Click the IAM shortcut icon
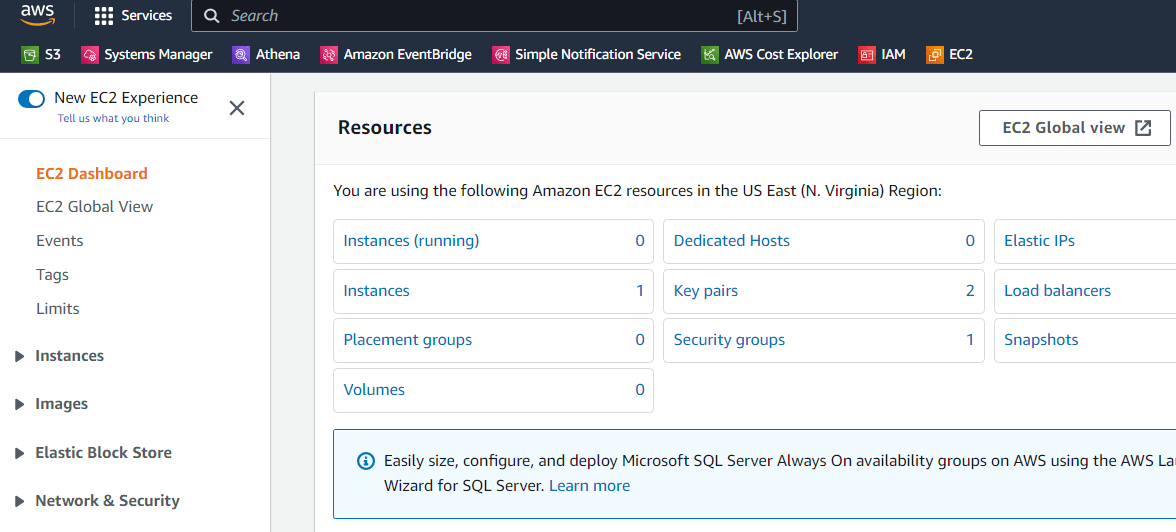 point(867,54)
